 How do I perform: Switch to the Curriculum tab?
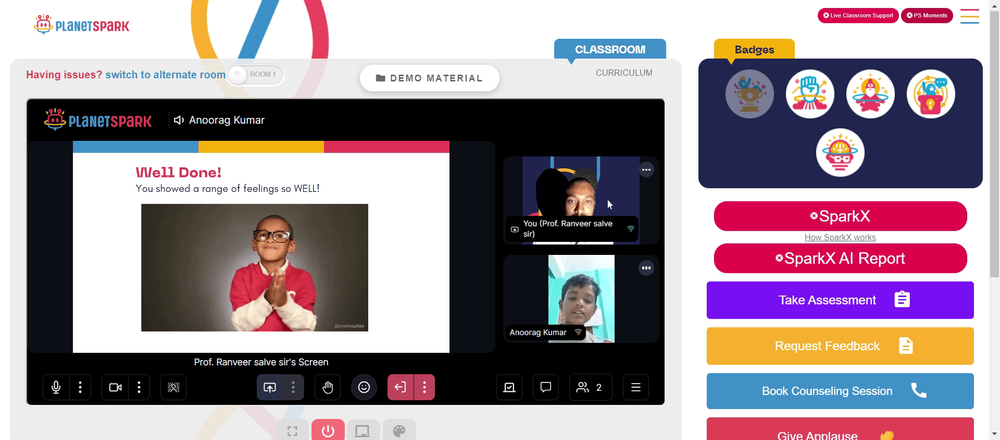pyautogui.click(x=624, y=73)
